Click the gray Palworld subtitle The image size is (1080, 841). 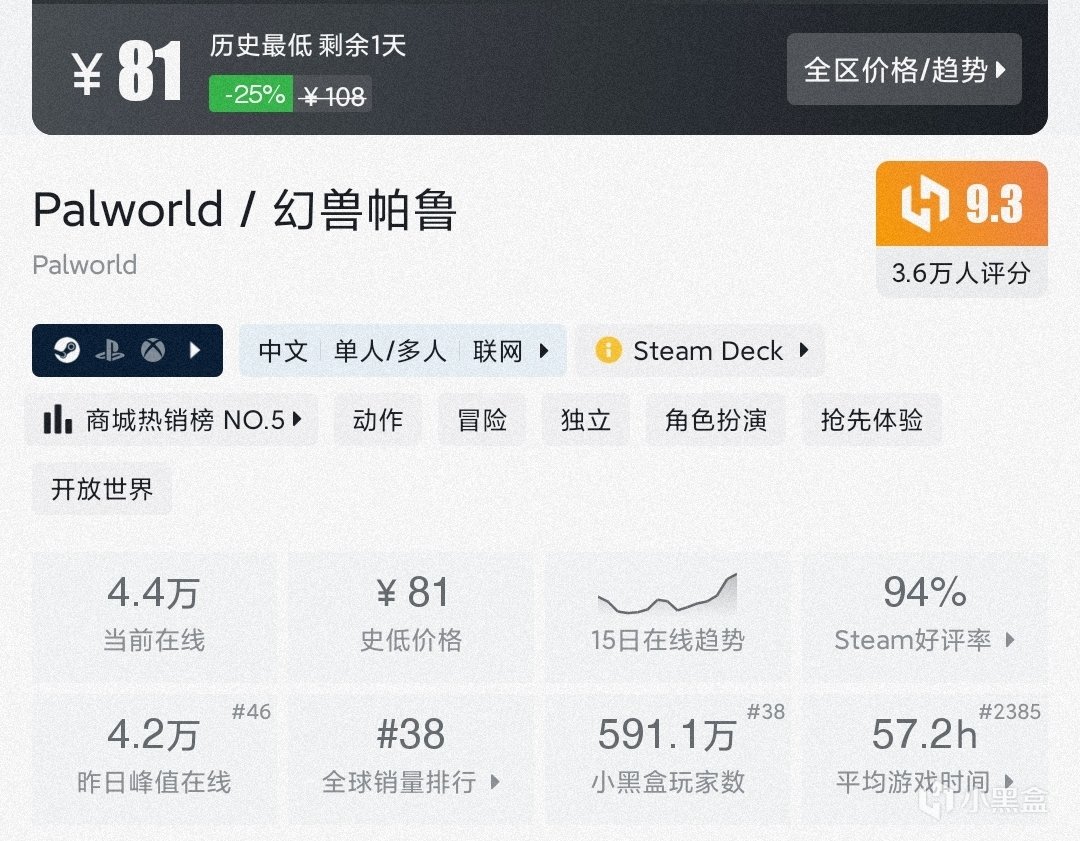[85, 265]
